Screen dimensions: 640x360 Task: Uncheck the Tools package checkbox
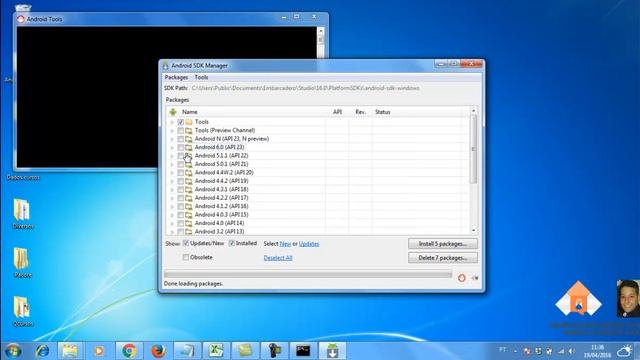[x=180, y=122]
